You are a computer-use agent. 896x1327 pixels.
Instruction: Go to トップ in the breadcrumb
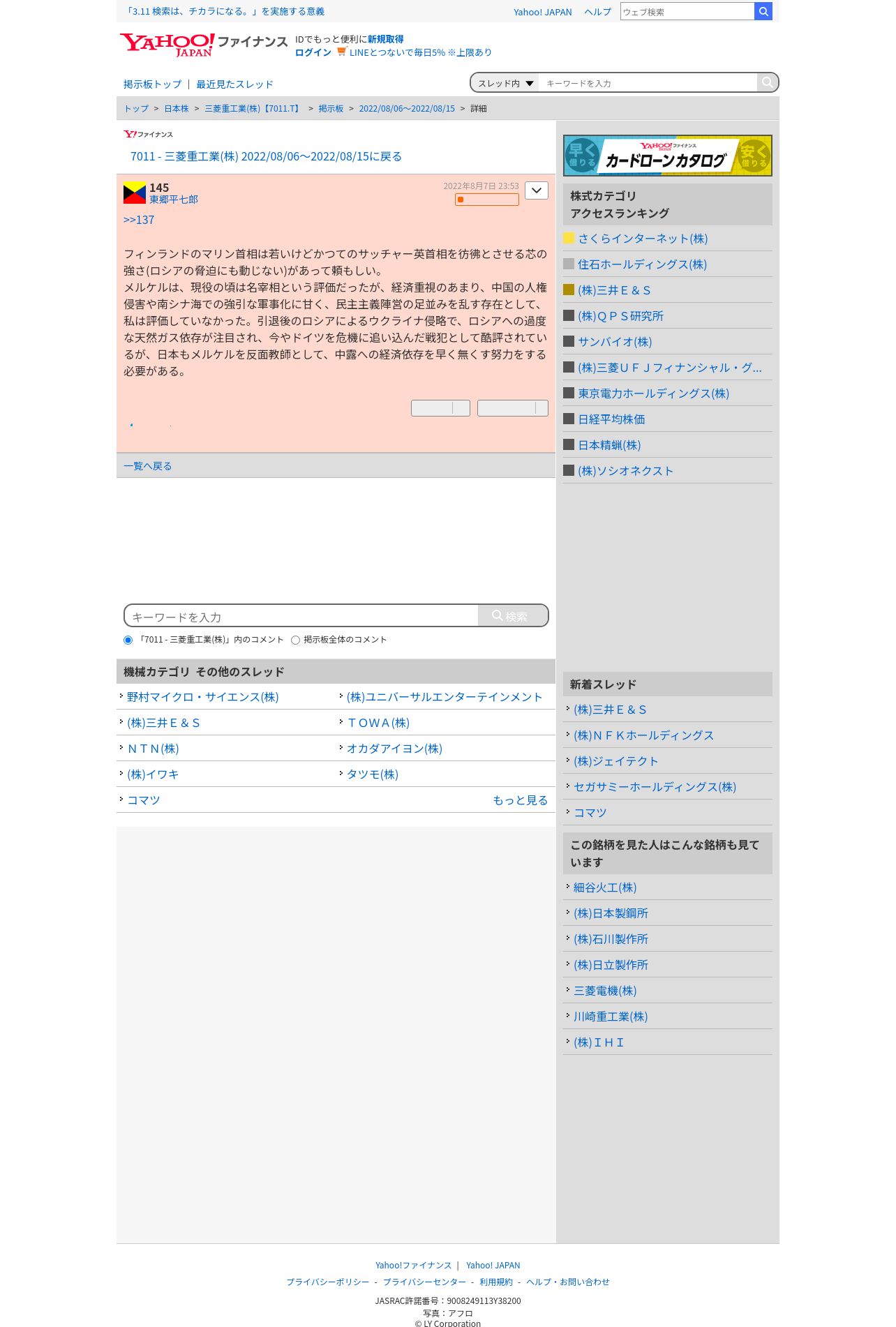coord(136,109)
